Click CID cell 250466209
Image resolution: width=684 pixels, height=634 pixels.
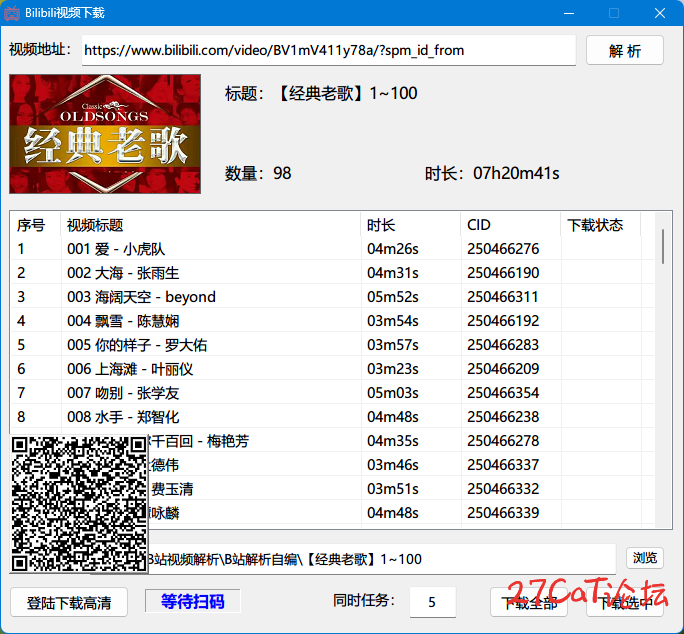pyautogui.click(x=503, y=369)
